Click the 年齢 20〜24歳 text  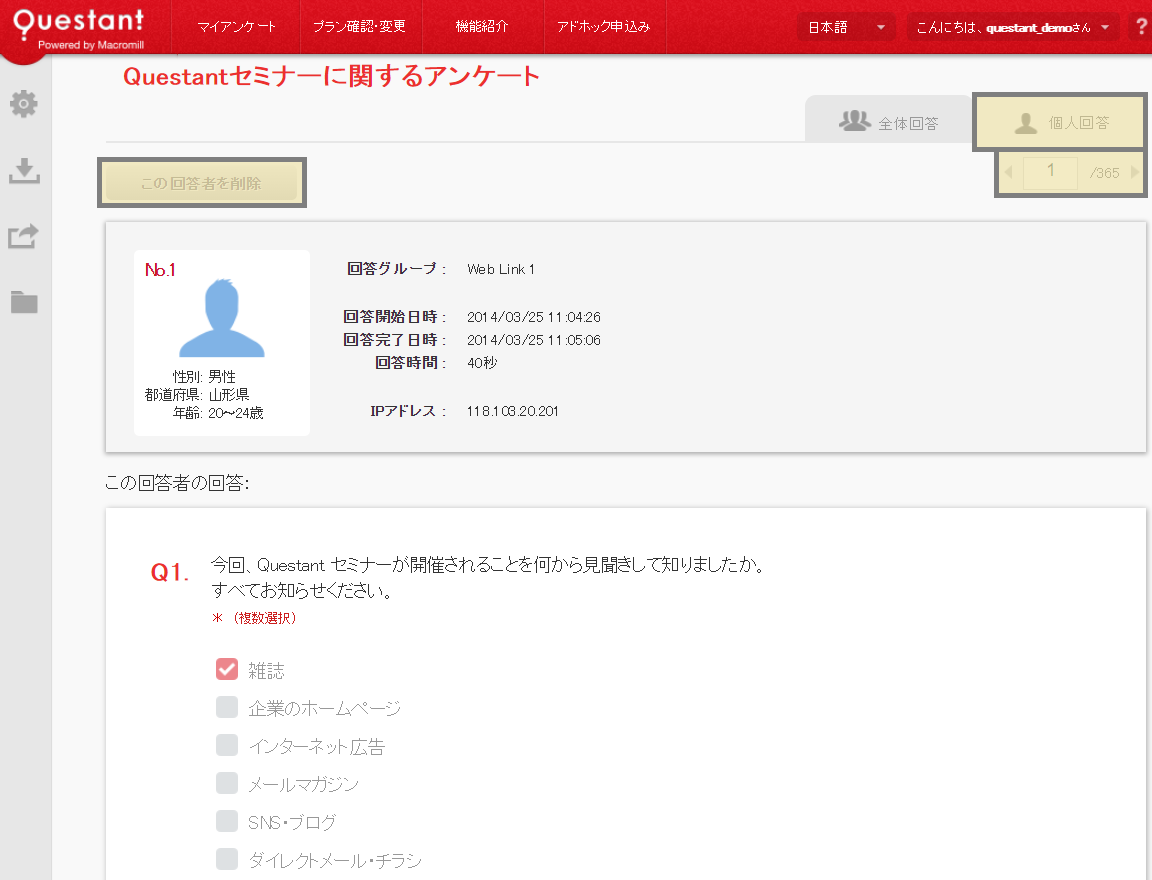coord(218,413)
